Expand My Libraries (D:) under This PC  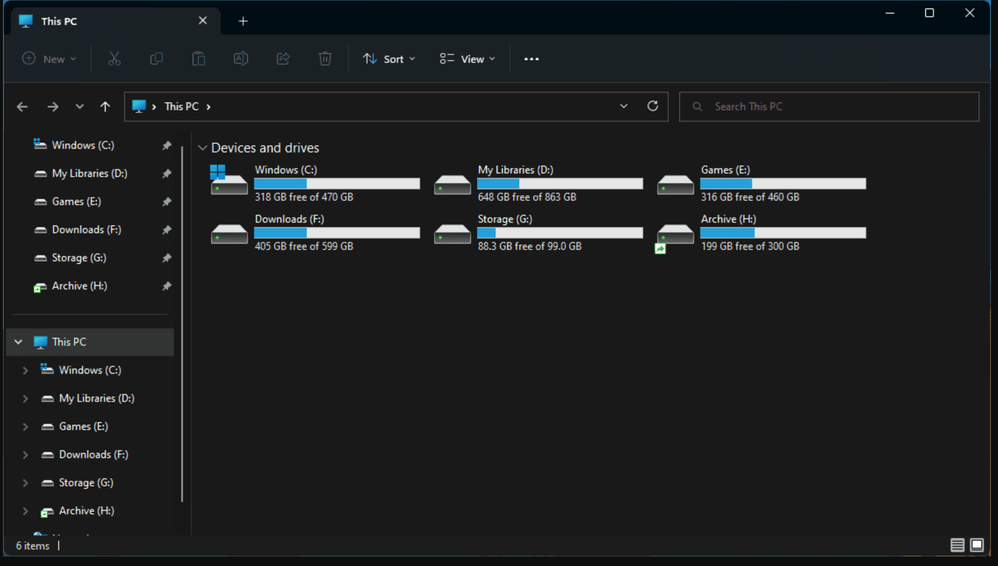click(x=25, y=399)
